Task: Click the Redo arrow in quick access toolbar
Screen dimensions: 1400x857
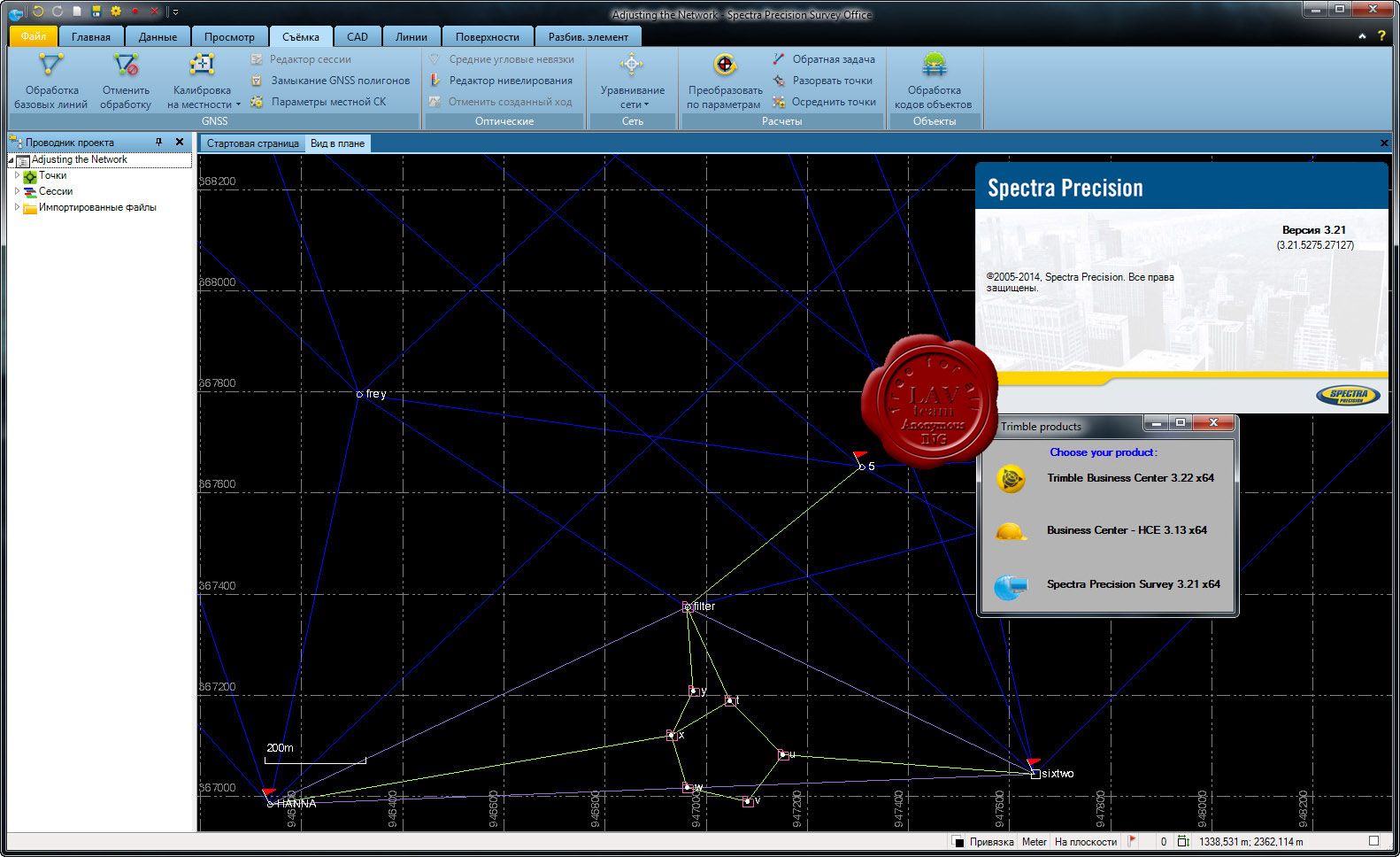Action: (x=58, y=12)
